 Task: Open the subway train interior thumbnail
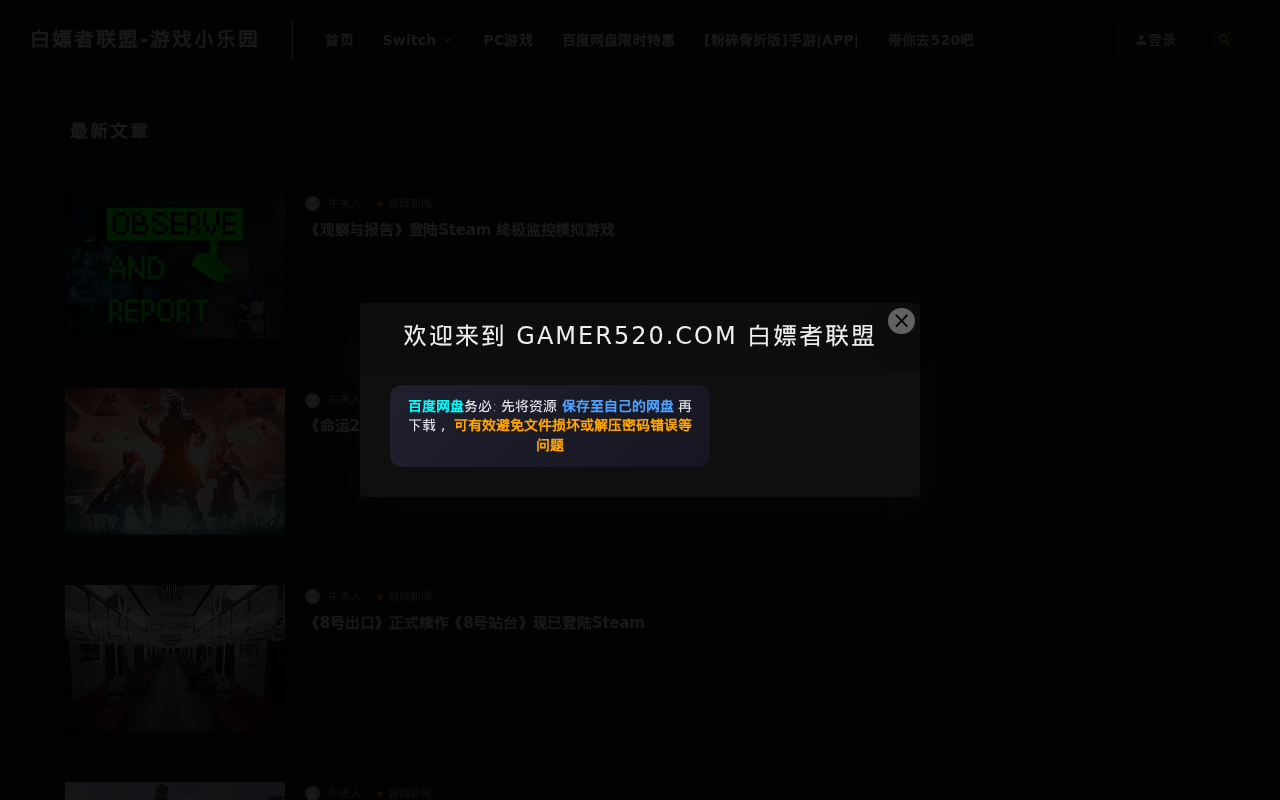175,658
